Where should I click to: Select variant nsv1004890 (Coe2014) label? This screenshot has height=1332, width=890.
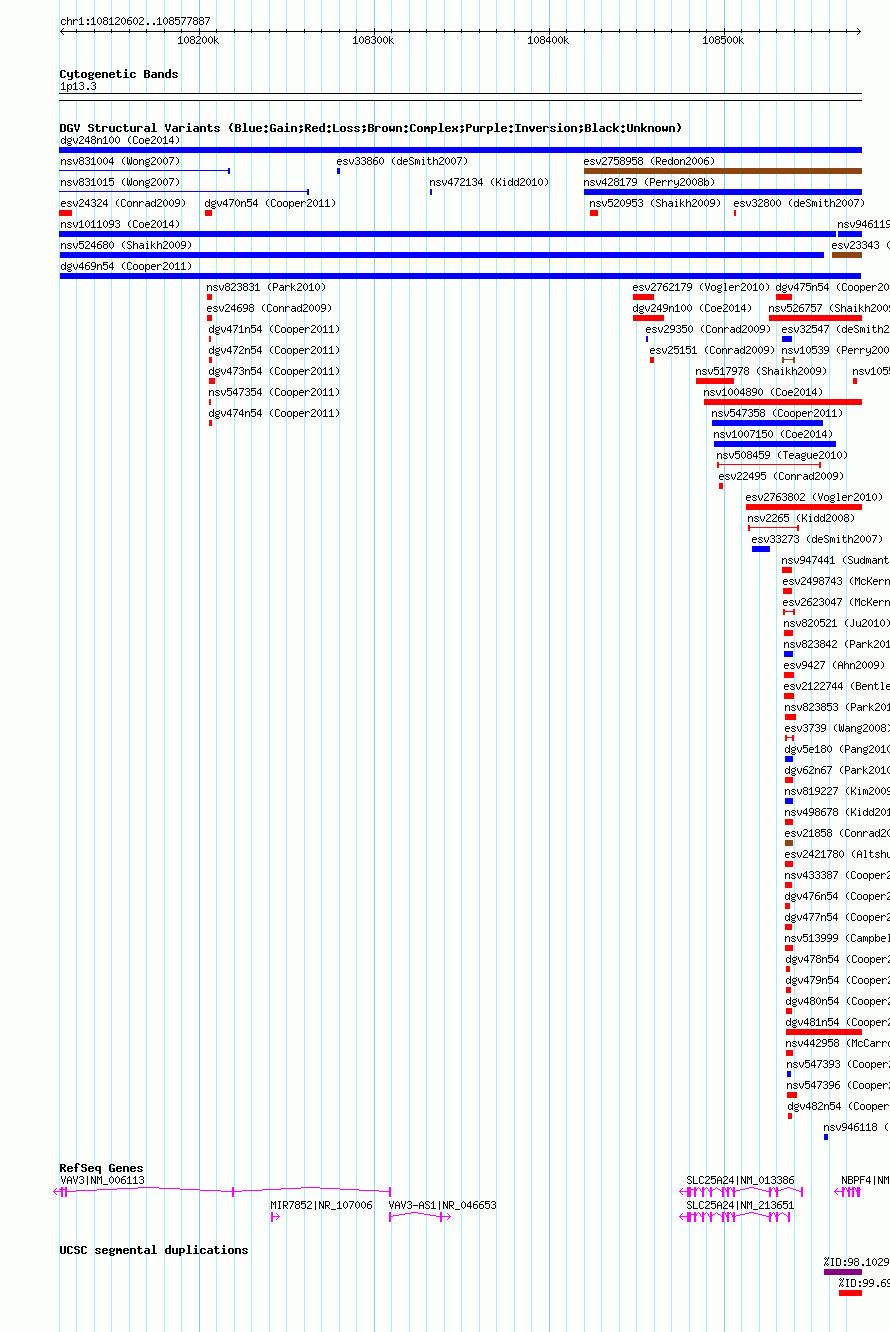click(x=764, y=392)
